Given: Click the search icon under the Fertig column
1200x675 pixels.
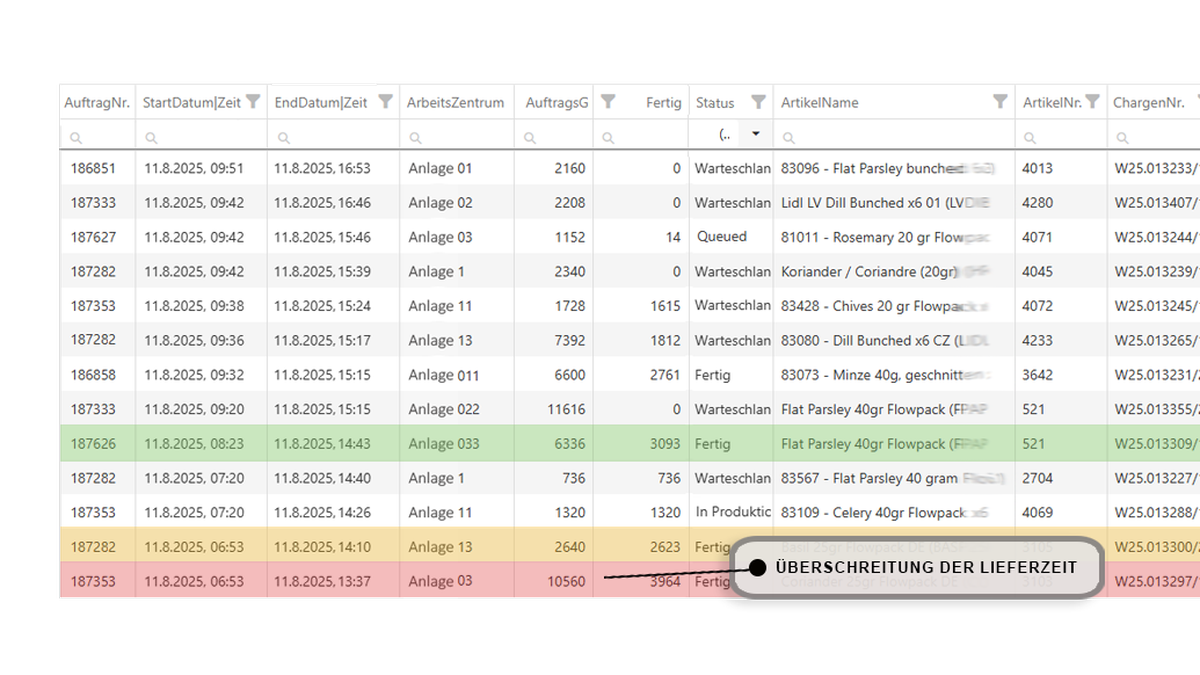Looking at the screenshot, I should (610, 137).
